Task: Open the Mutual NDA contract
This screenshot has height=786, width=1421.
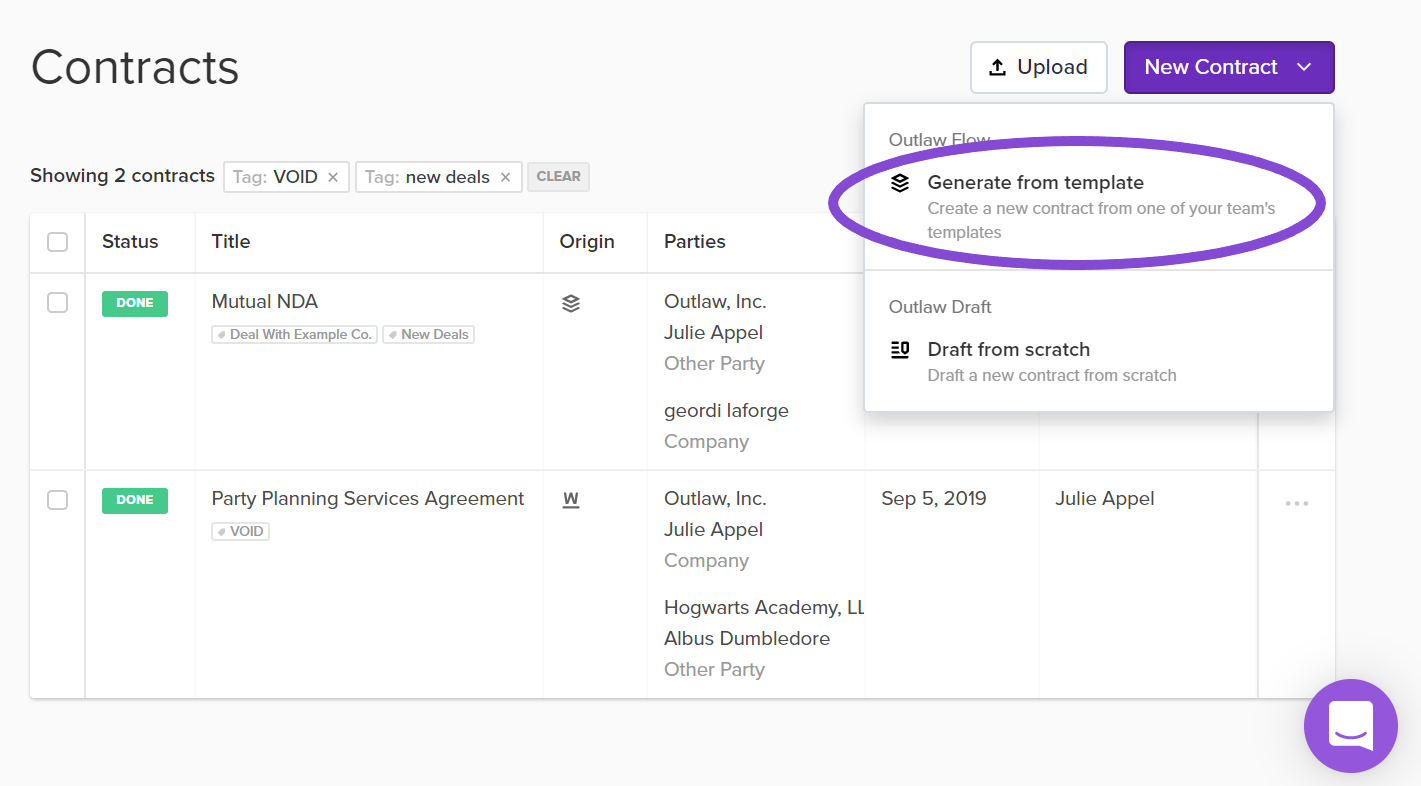Action: (x=265, y=301)
